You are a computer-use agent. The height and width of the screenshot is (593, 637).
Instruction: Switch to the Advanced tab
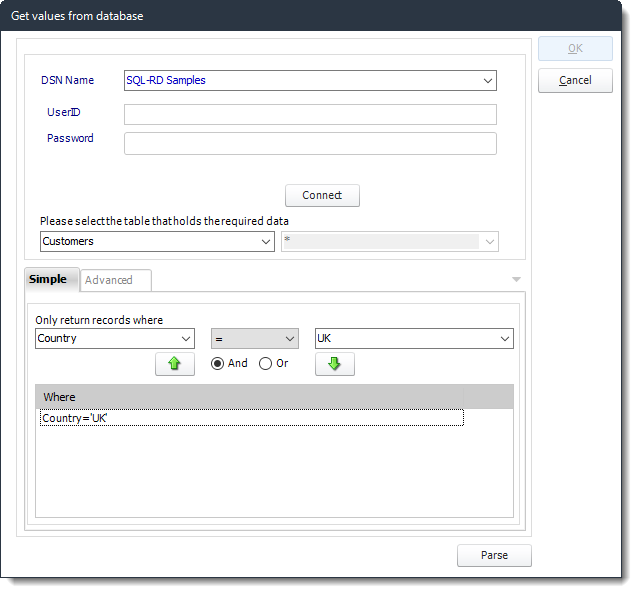[x=116, y=280]
